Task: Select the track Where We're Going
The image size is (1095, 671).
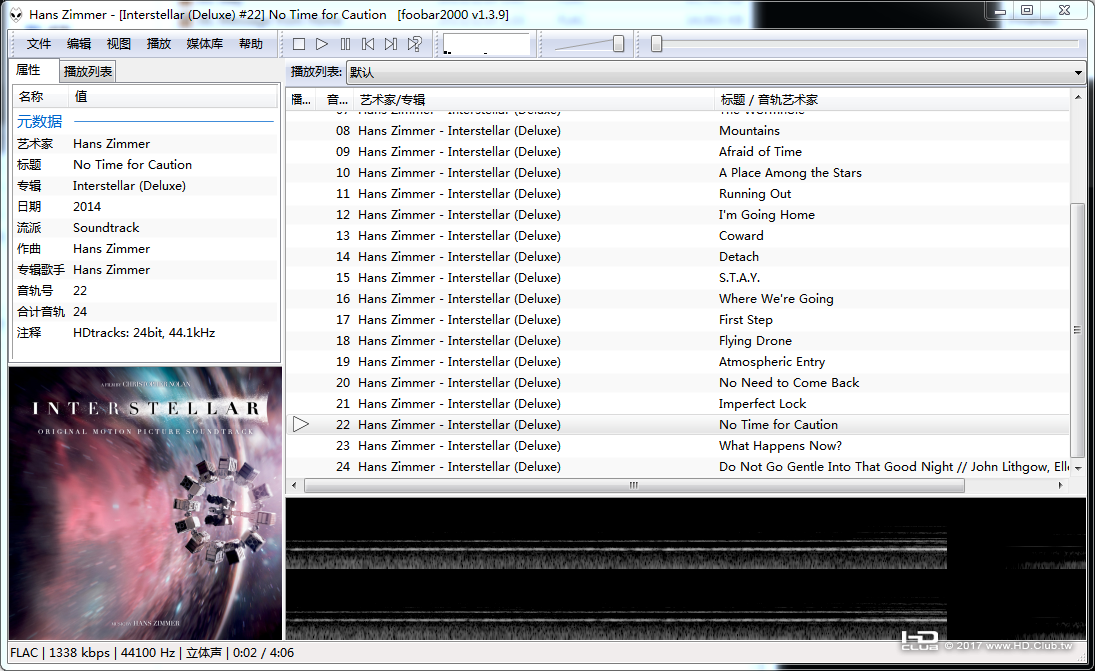Action: coord(677,299)
